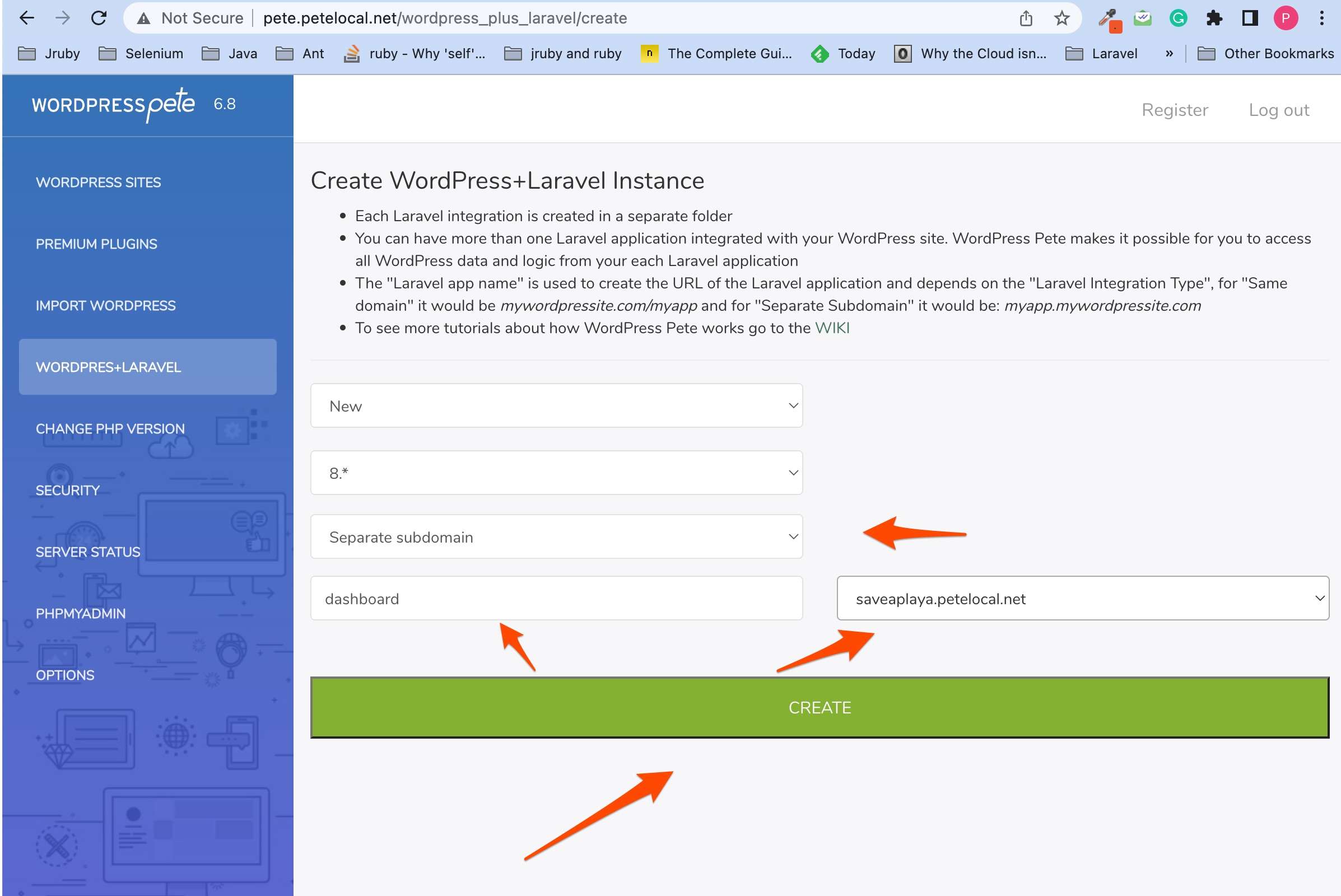The image size is (1341, 896).
Task: Open the New instance type dropdown
Action: coord(556,405)
